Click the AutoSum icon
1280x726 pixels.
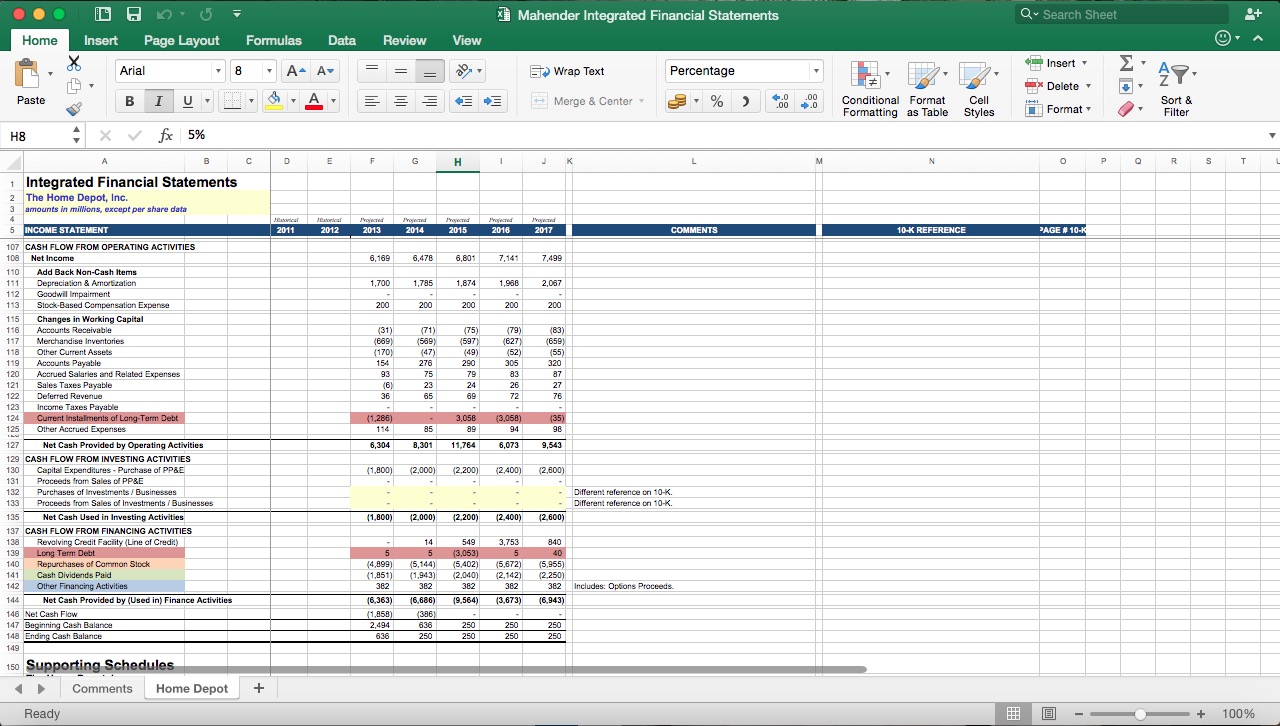[x=1128, y=62]
